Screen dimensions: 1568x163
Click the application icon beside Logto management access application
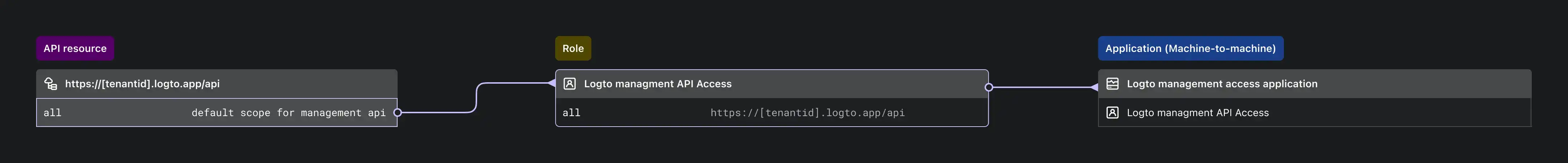click(1112, 84)
